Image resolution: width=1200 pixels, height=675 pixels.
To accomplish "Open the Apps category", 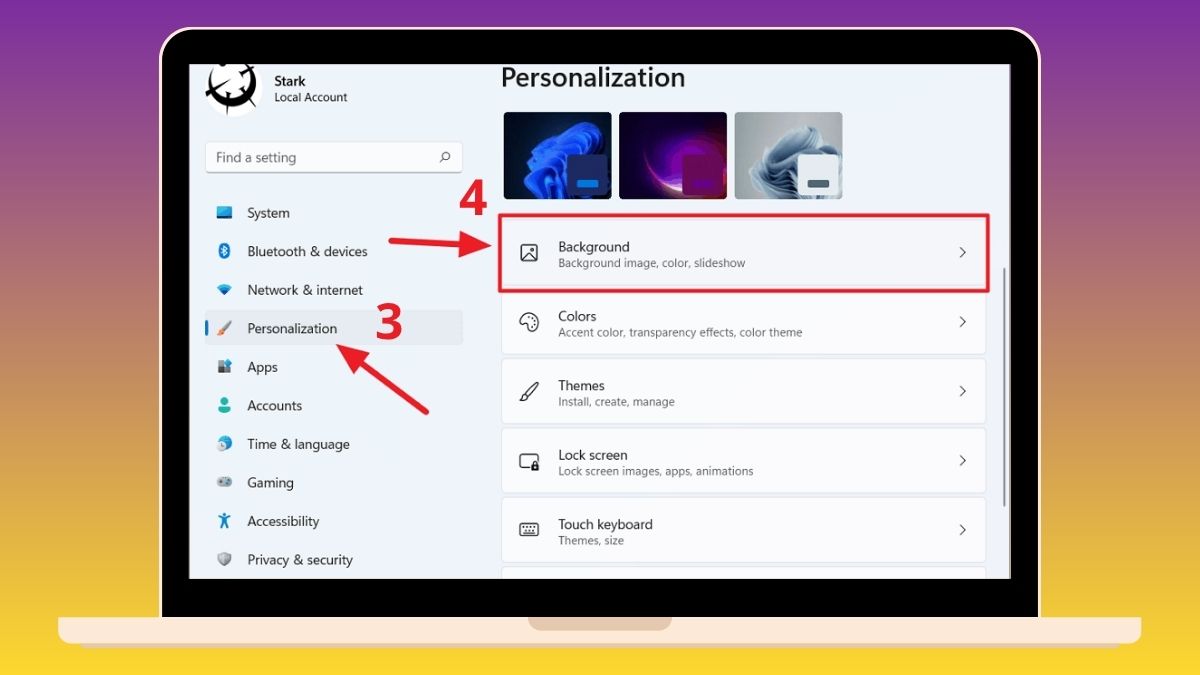I will tap(334, 367).
